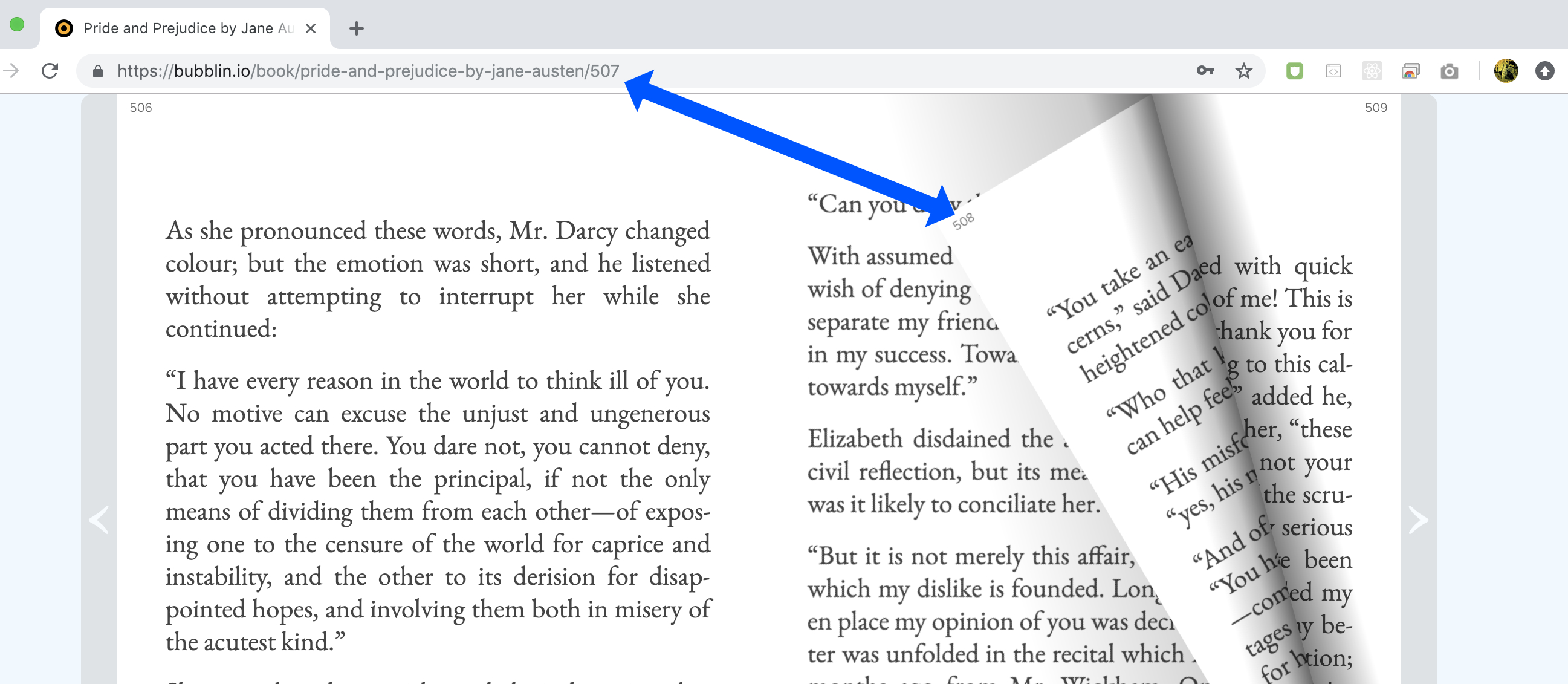This screenshot has width=1568, height=684.
Task: Open the Chrome user profile avatar
Action: 1506,71
